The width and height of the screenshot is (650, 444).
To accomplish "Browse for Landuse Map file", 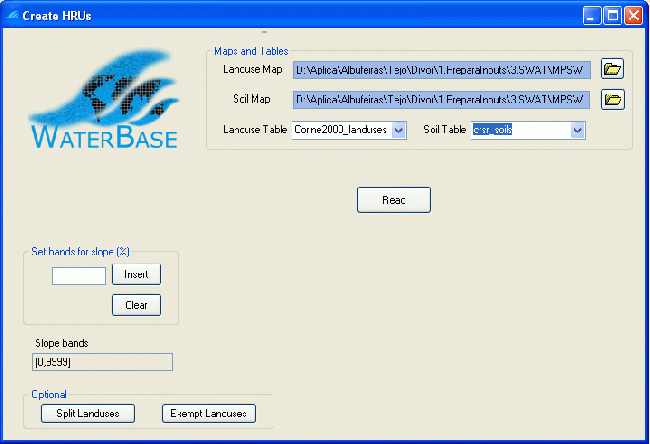I will click(x=612, y=69).
